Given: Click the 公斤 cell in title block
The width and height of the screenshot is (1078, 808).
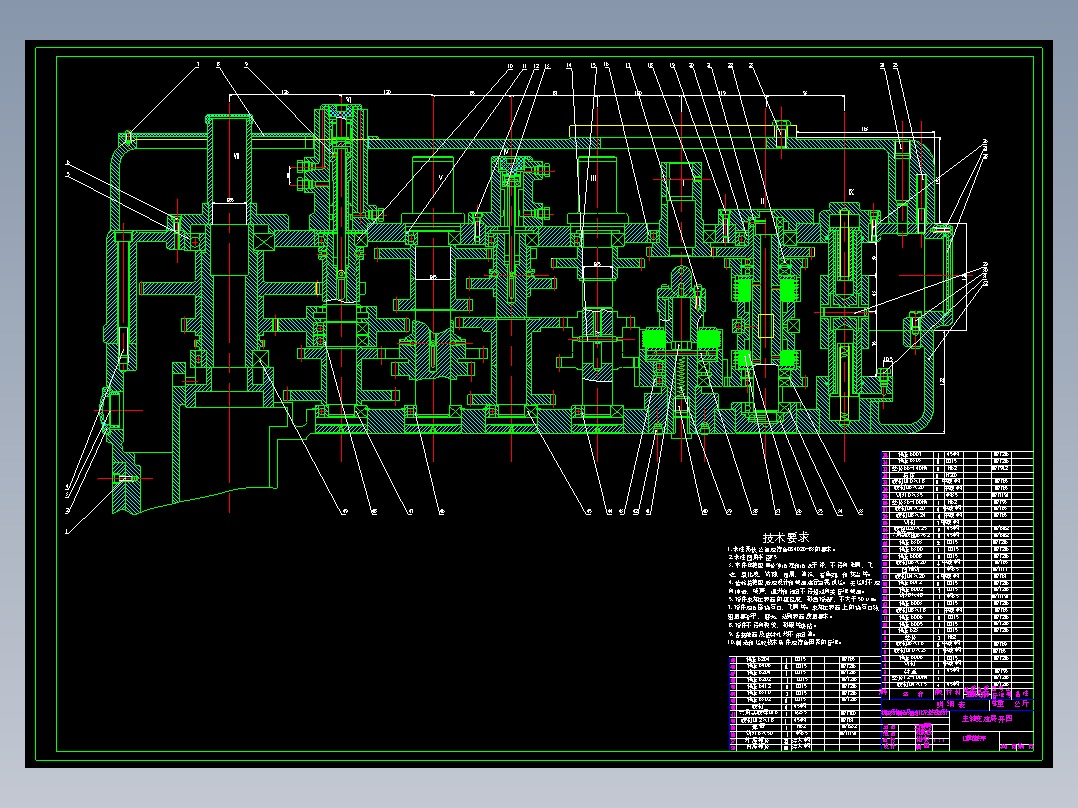Looking at the screenshot, I should click(1022, 703).
